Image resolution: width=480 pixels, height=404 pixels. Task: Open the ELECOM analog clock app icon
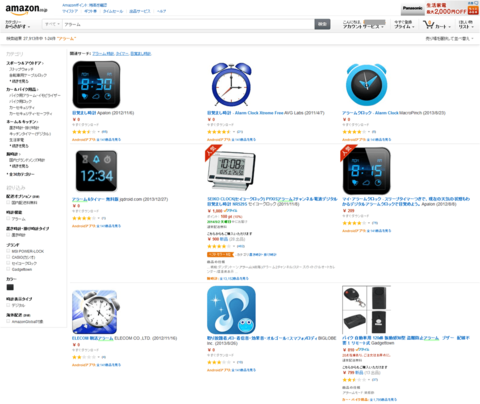[96, 312]
